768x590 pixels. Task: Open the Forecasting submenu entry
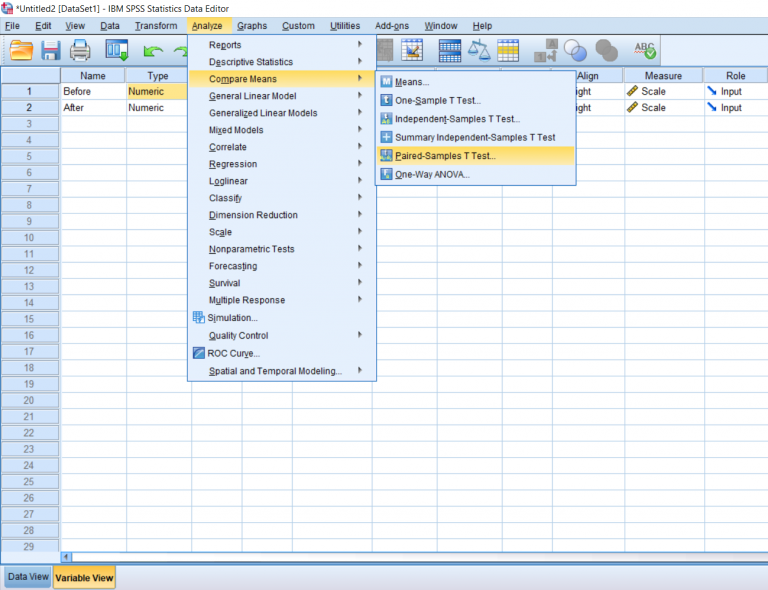pos(282,266)
